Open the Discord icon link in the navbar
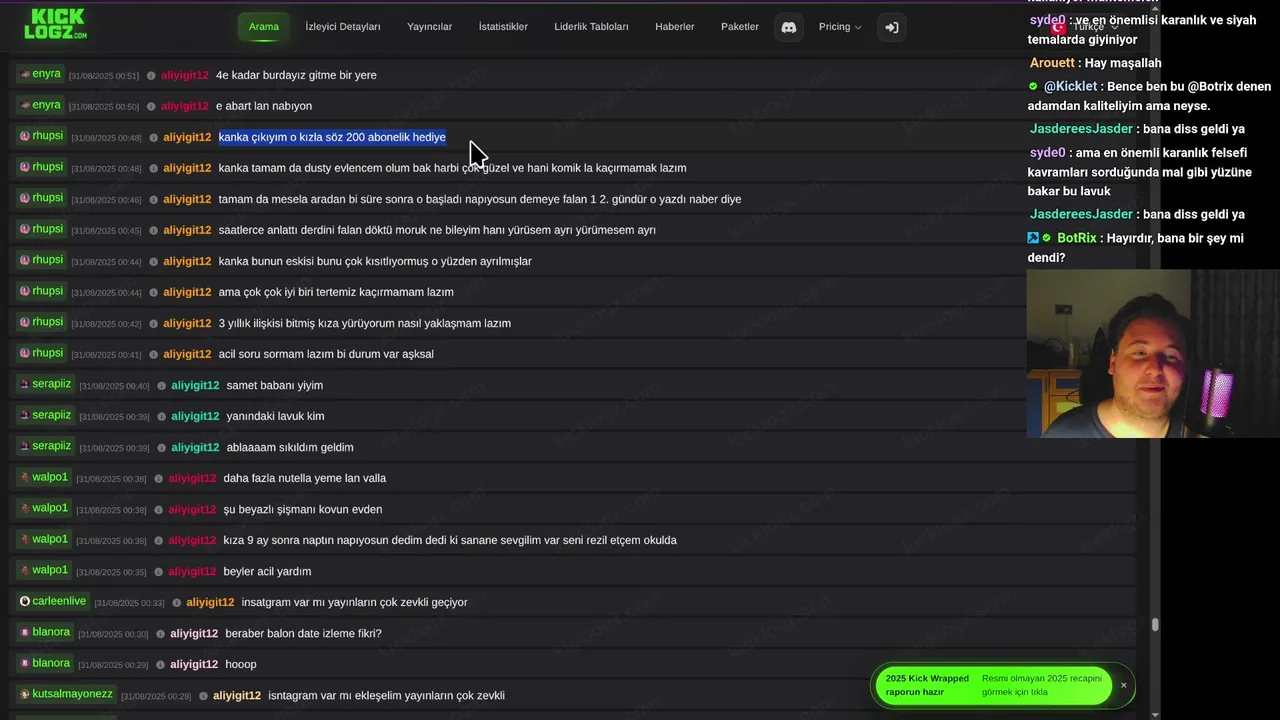 (x=788, y=27)
